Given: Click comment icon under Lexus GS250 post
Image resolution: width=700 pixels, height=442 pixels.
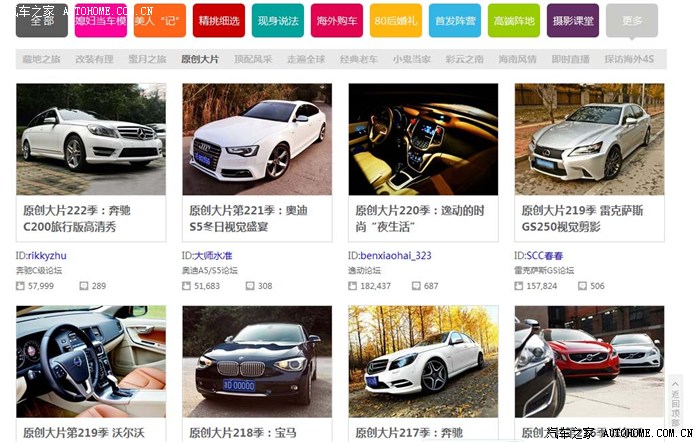Looking at the screenshot, I should tap(582, 286).
